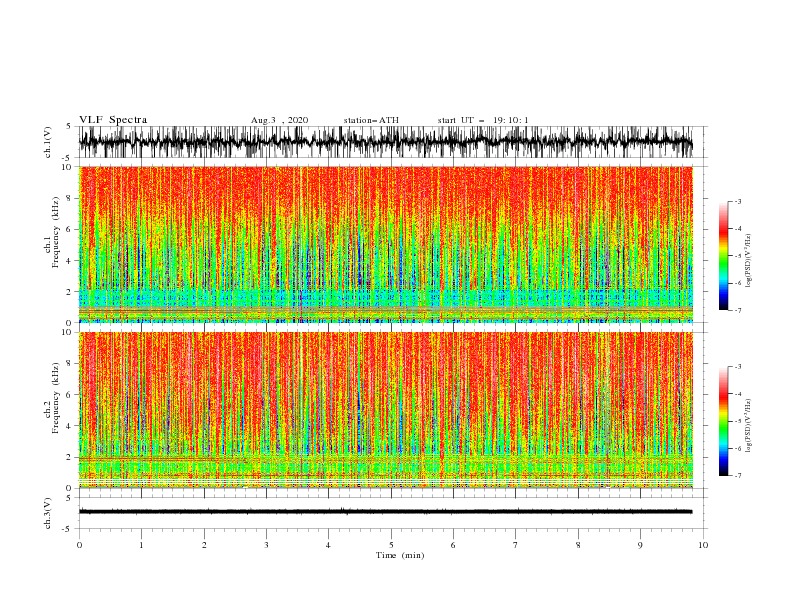Click the ch.1 colorbar 'log(PSD)(V²/Hz)' label
Image resolution: width=792 pixels, height=612 pixels.
749,261
